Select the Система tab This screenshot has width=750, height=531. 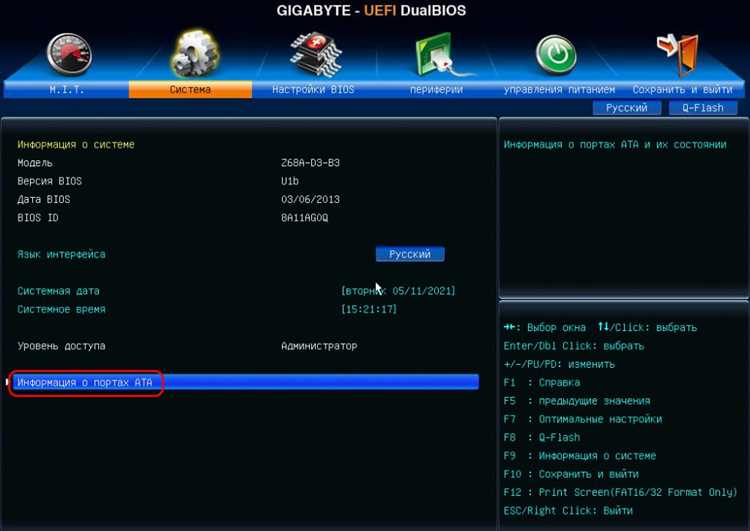coord(190,89)
